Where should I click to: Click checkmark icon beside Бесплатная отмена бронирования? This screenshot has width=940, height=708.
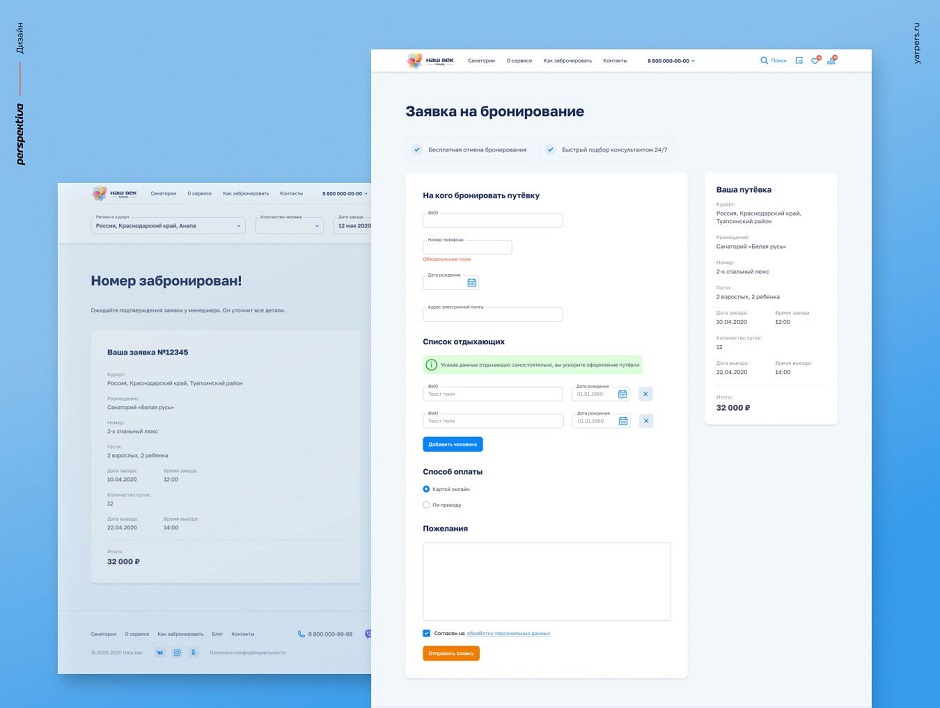(417, 149)
